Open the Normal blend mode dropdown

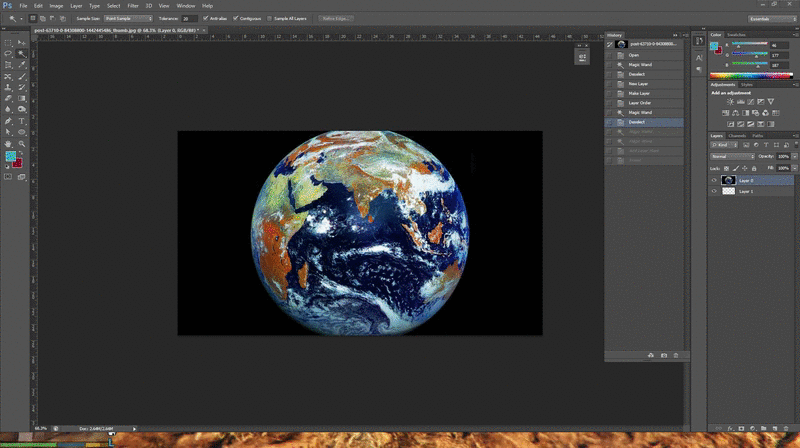pyautogui.click(x=732, y=157)
